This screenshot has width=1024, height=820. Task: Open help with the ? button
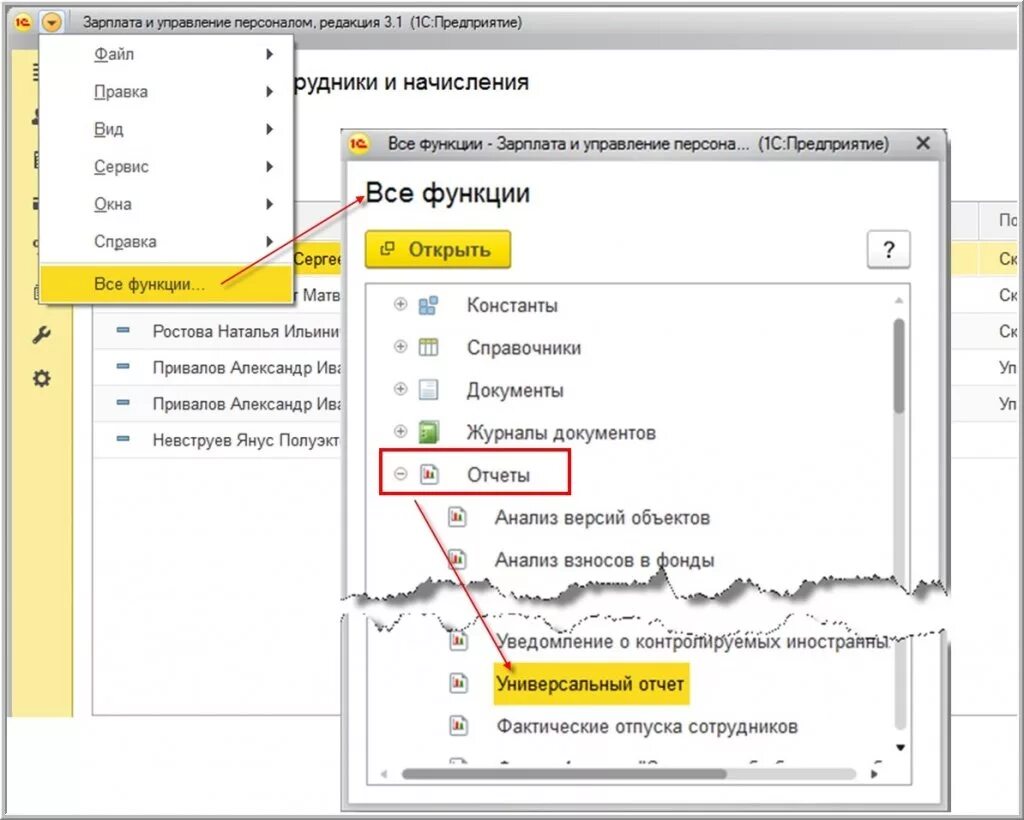point(888,249)
